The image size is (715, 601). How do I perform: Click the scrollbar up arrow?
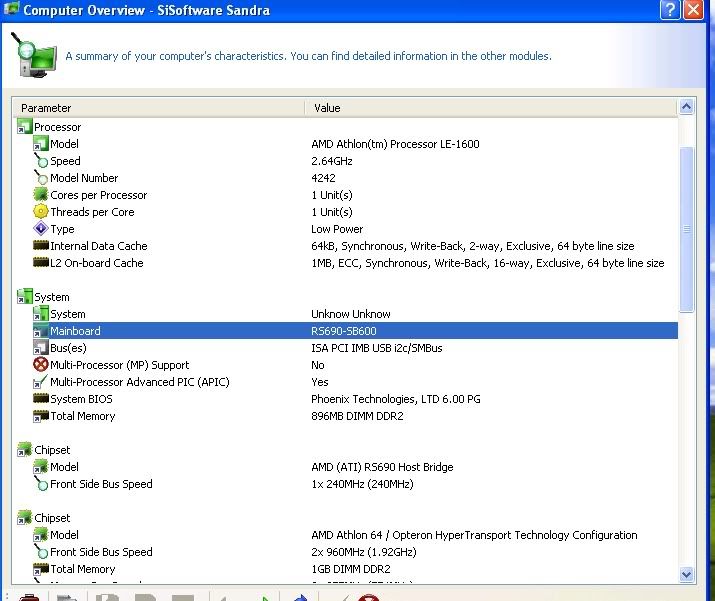pyautogui.click(x=686, y=107)
